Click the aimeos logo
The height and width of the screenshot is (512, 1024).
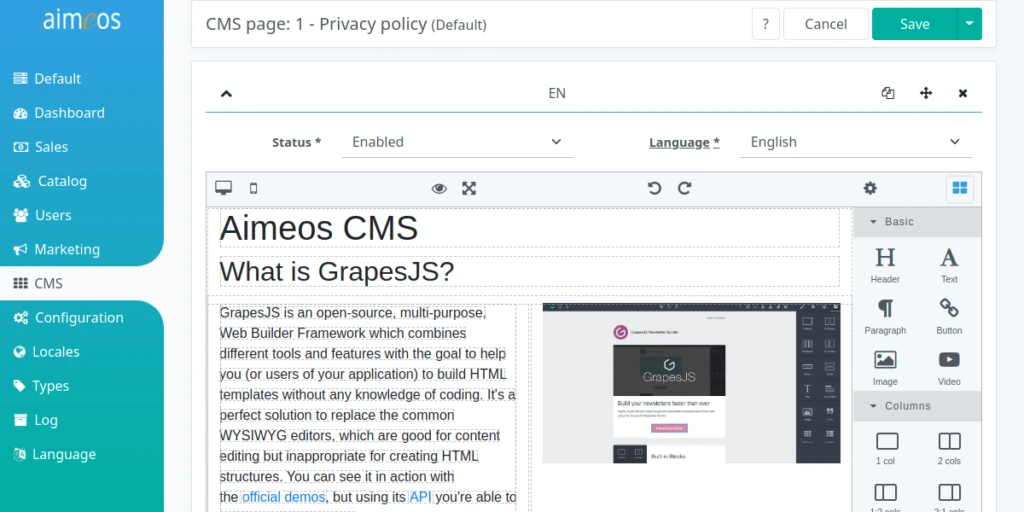coord(82,20)
